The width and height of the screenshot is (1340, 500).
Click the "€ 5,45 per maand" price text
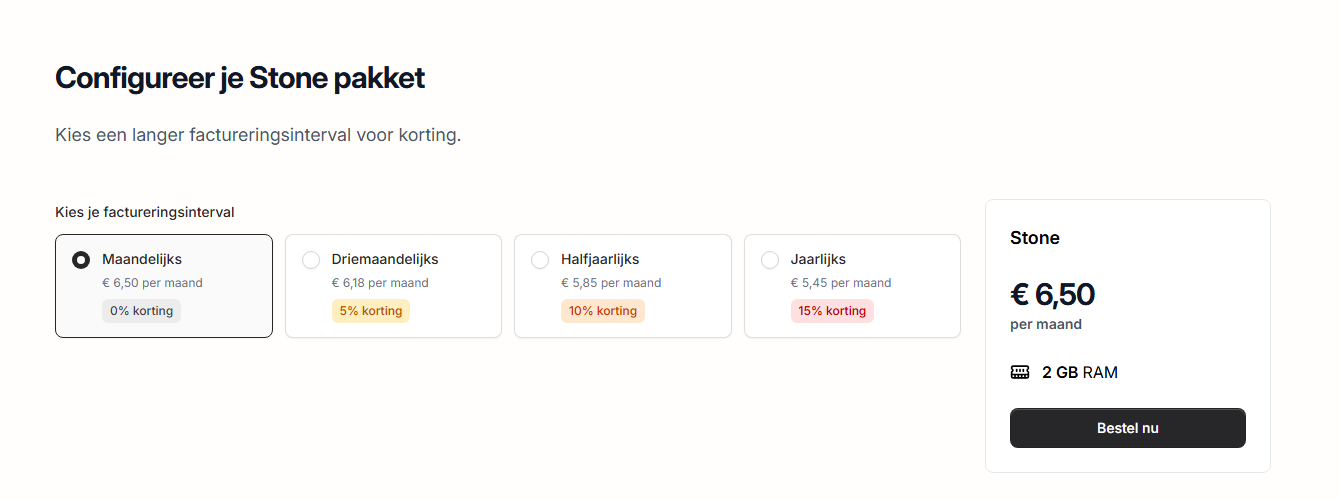point(841,283)
